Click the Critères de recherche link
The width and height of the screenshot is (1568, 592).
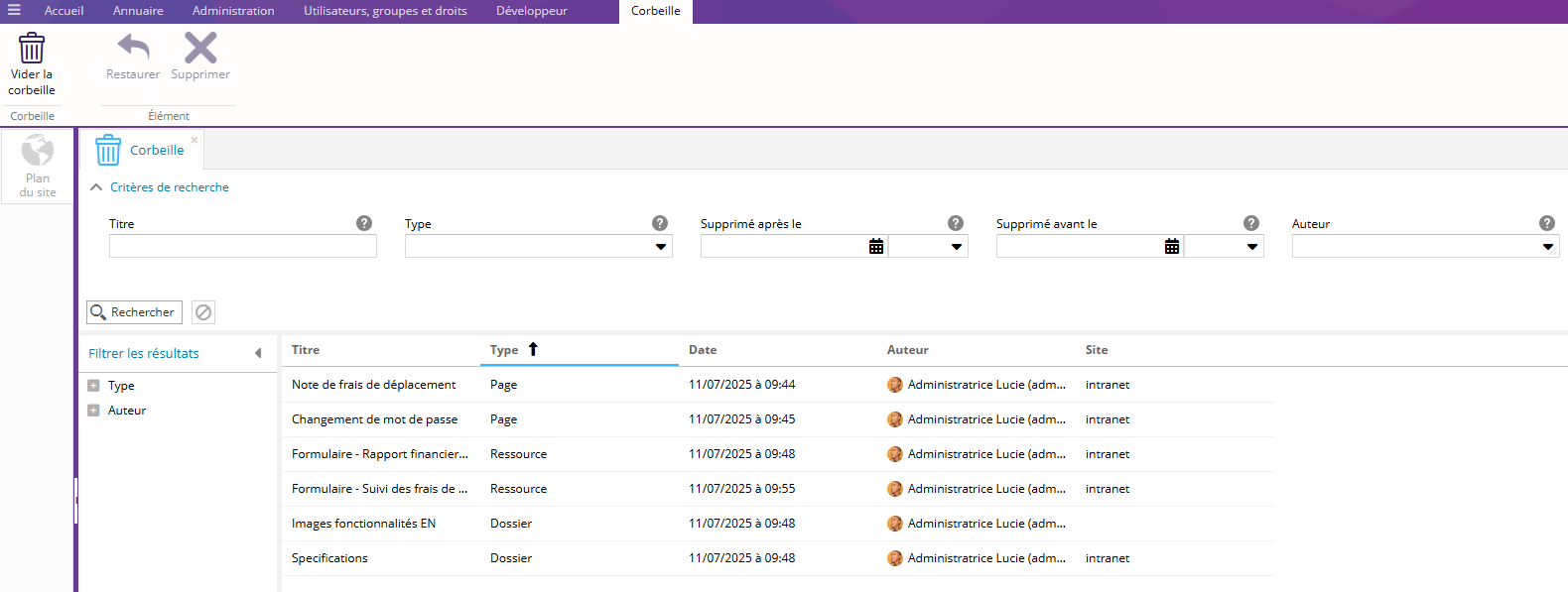pos(170,186)
